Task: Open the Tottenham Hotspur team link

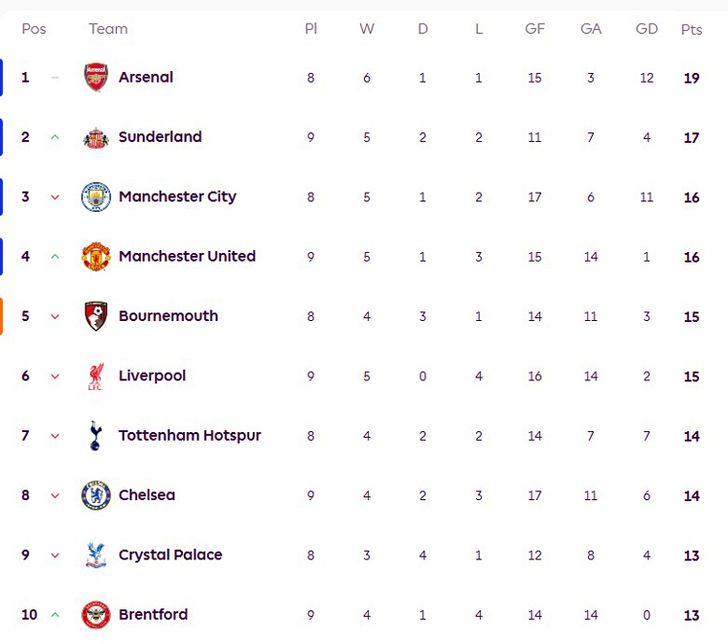Action: pos(190,436)
